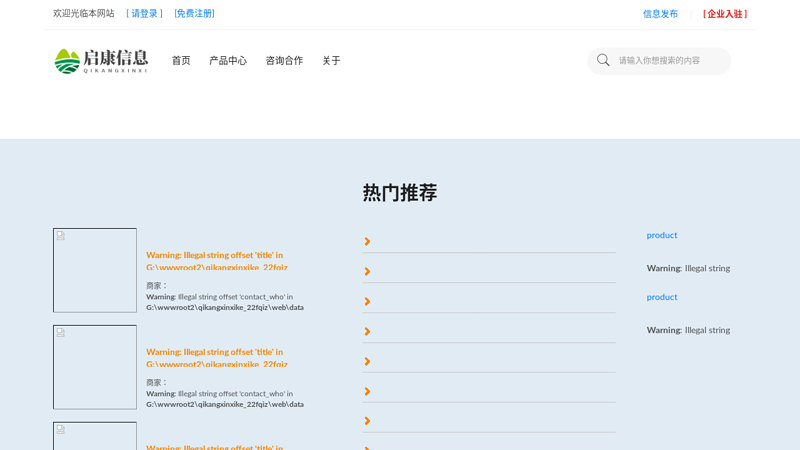Click the third orange chevron list item
This screenshot has height=450, width=800.
point(489,302)
